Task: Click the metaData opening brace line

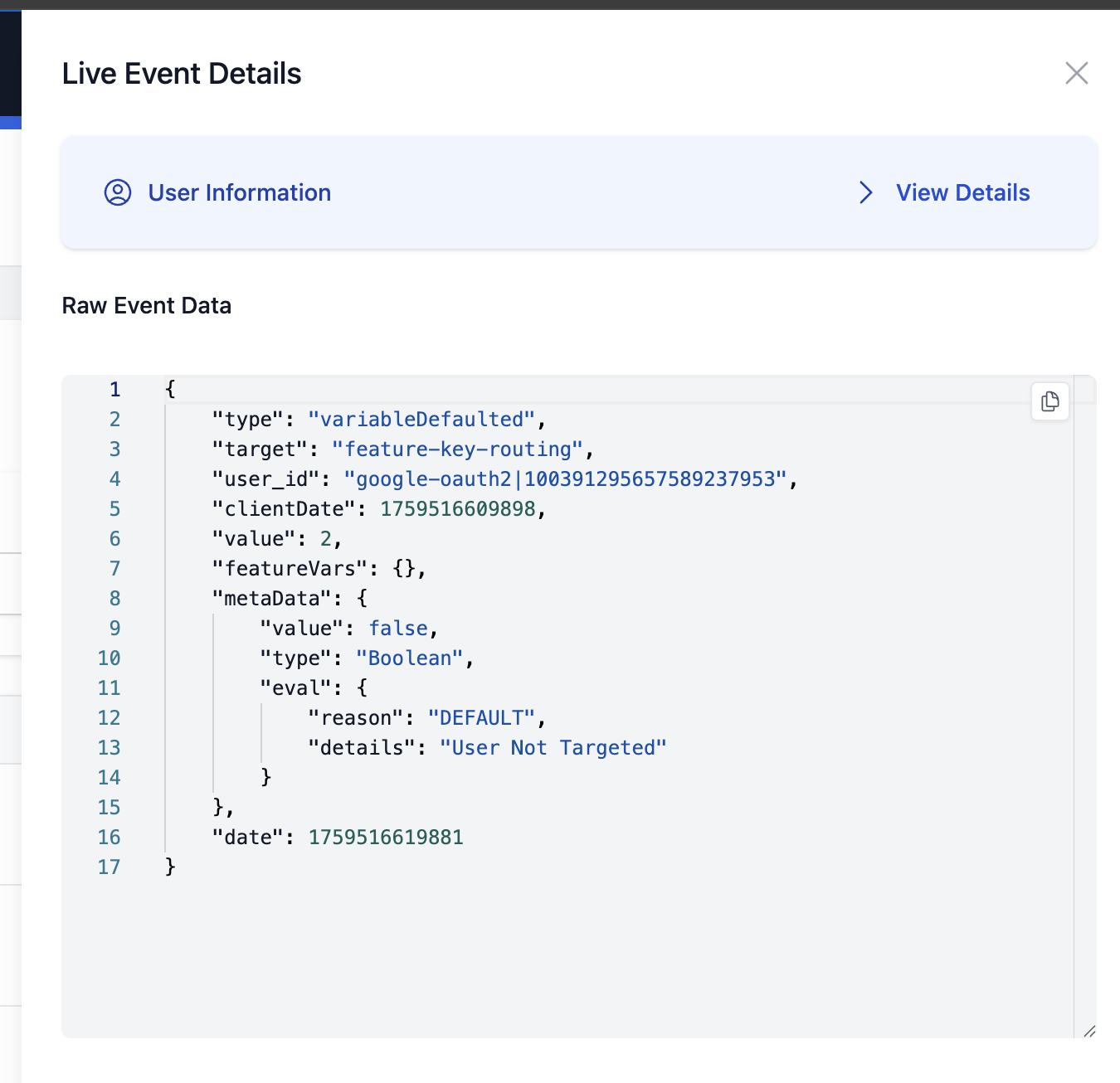Action: coord(289,599)
